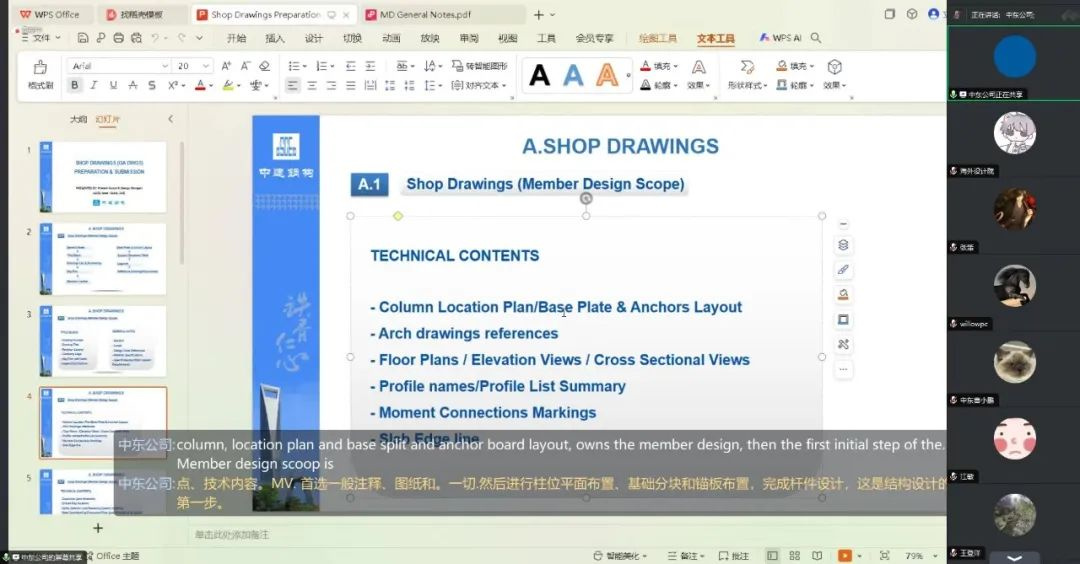This screenshot has height=564, width=1080.
Task: Click the layers icon beside text box
Action: pos(843,245)
